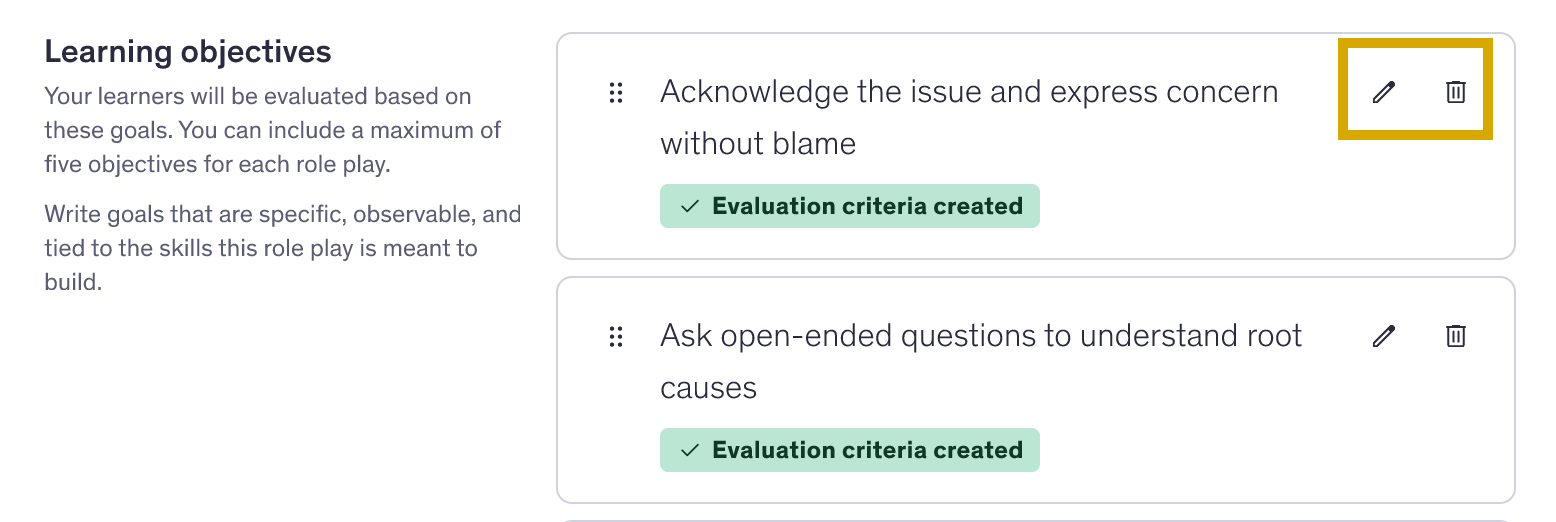Click checkmark icon in first Evaluation criteria badge
This screenshot has width=1556, height=522.
tap(689, 206)
